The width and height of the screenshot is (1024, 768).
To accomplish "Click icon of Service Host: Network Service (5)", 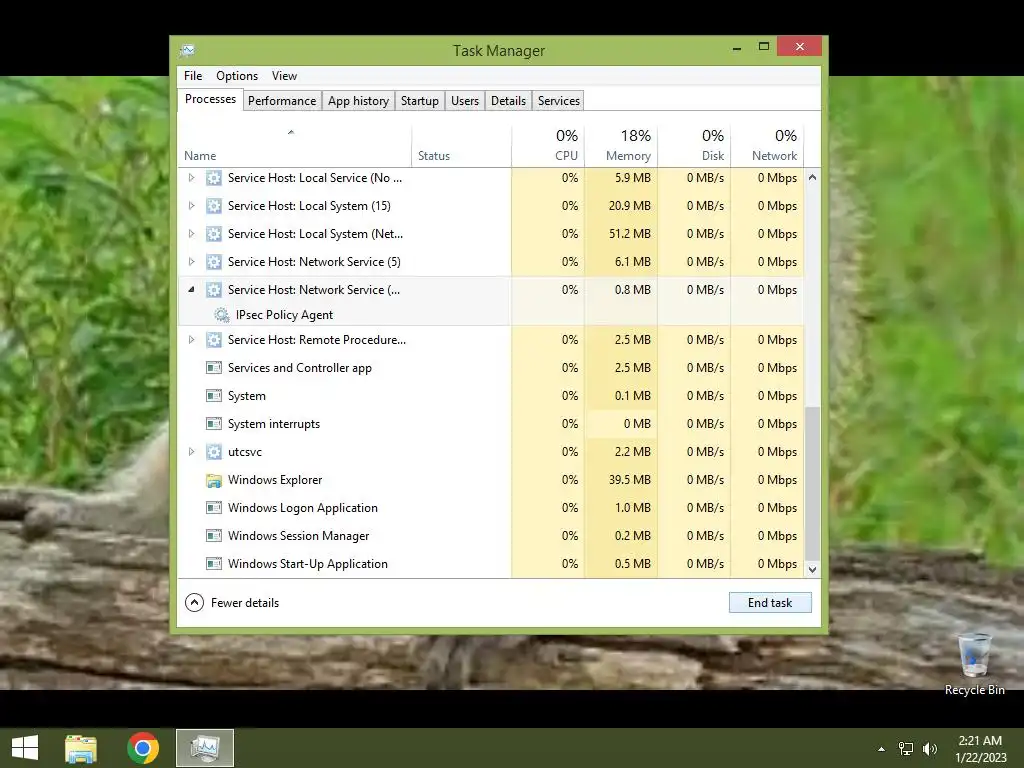I will (214, 262).
